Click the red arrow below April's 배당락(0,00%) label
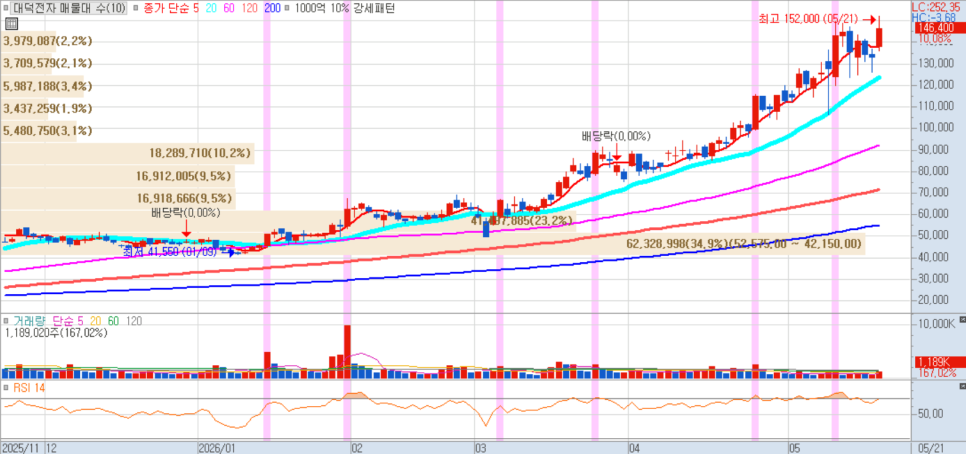 (616, 152)
